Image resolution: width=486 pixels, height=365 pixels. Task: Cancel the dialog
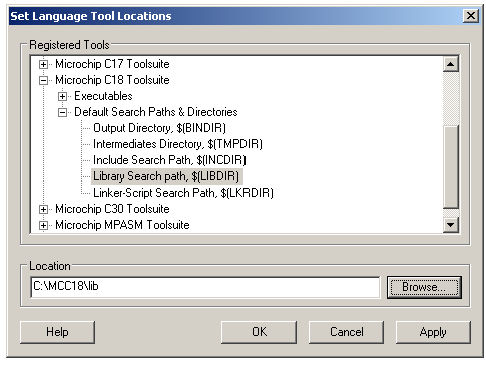coord(346,332)
